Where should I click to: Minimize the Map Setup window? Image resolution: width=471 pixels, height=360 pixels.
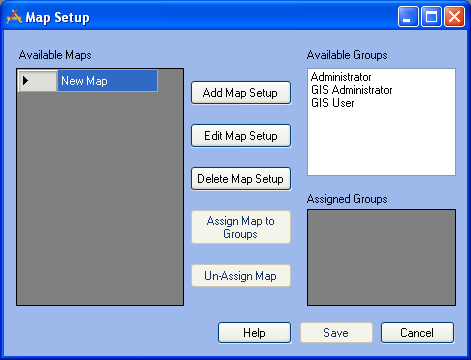pyautogui.click(x=408, y=17)
